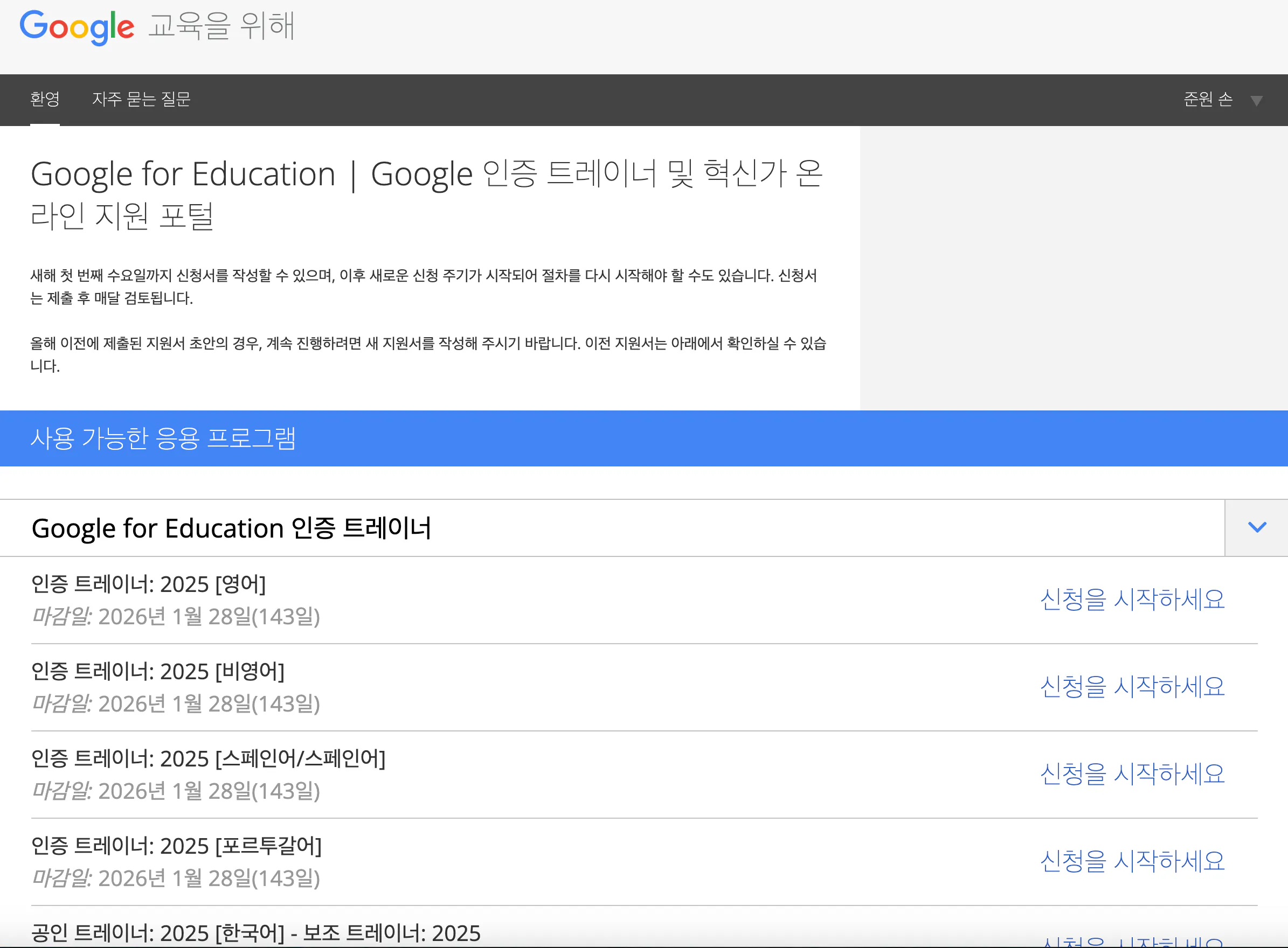Start application for 인증 트레이너 2025 [비영어]
Viewport: 1288px width, 948px height.
pos(1132,687)
